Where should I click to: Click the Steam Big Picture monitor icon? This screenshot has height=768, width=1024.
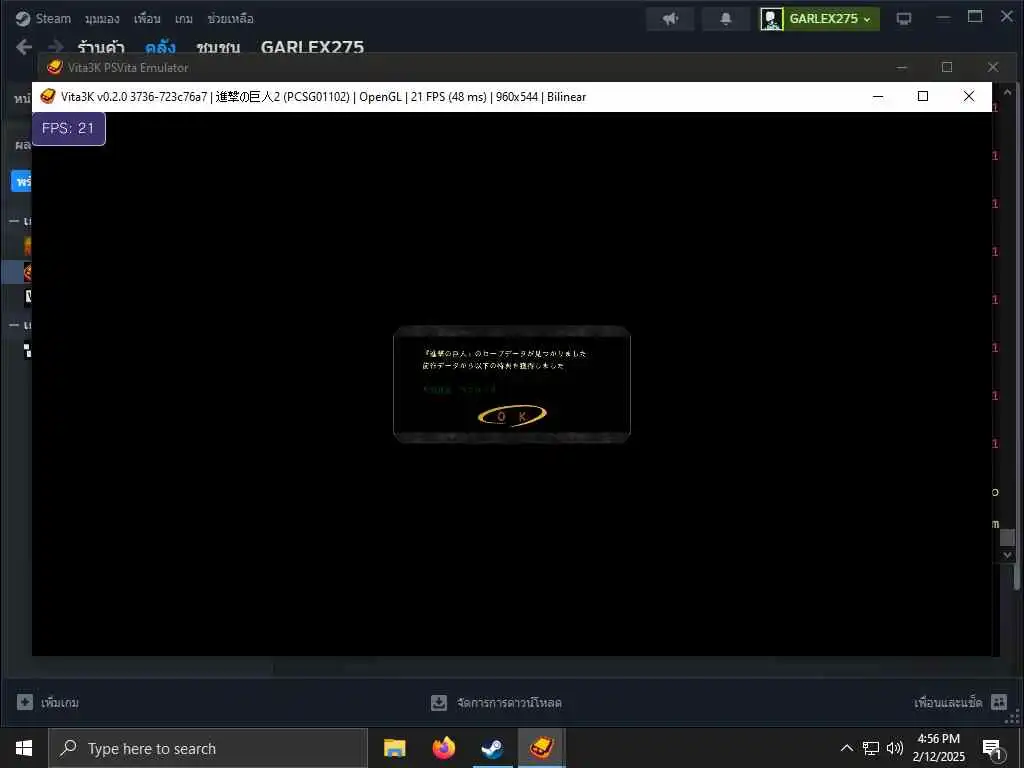(904, 19)
